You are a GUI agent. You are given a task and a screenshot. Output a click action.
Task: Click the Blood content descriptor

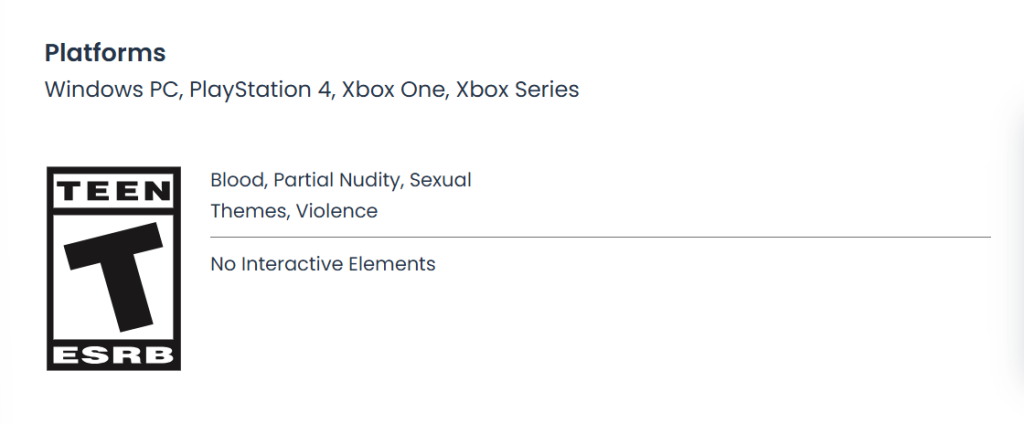coord(236,180)
